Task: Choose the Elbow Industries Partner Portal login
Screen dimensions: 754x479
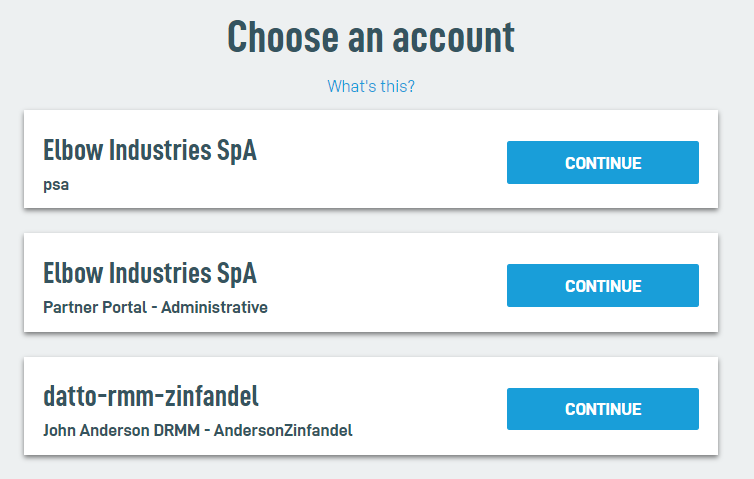Action: (x=602, y=286)
